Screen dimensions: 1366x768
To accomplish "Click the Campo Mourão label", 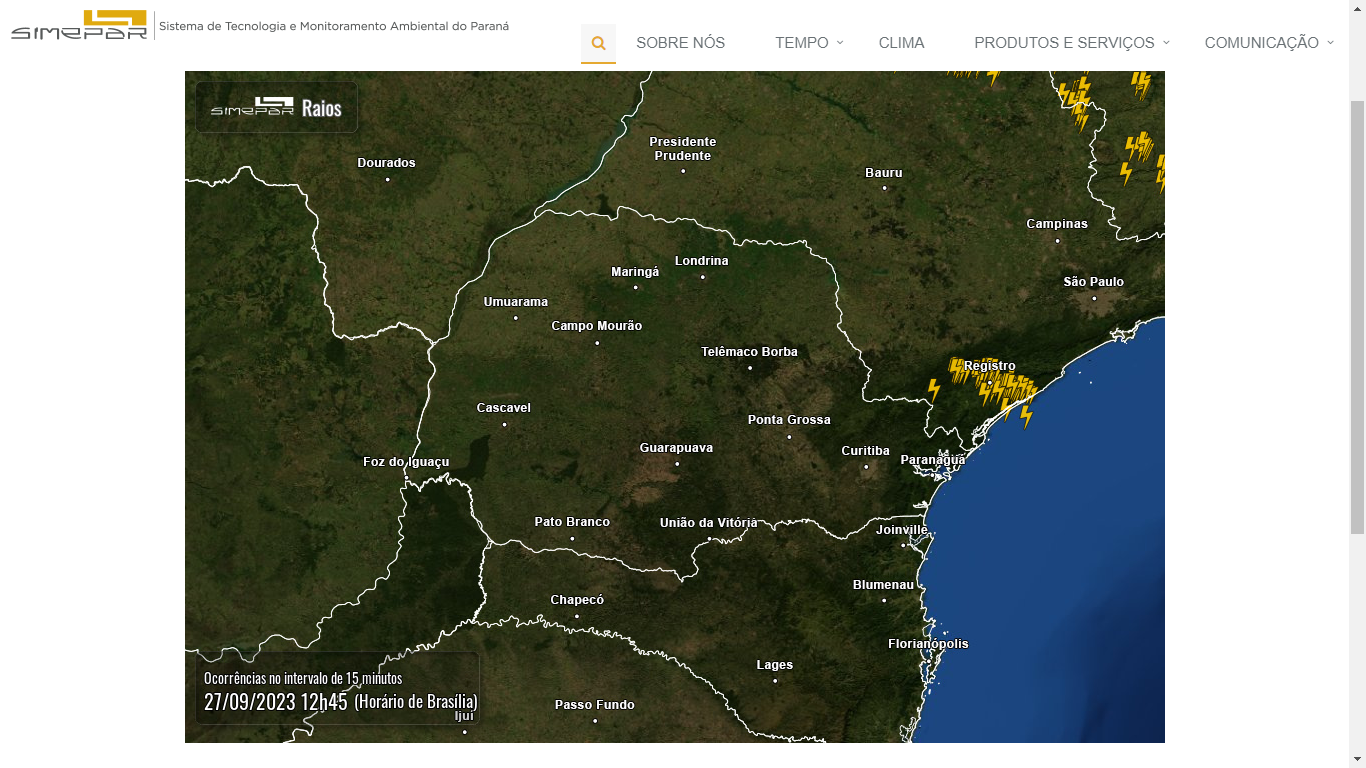I will (597, 326).
